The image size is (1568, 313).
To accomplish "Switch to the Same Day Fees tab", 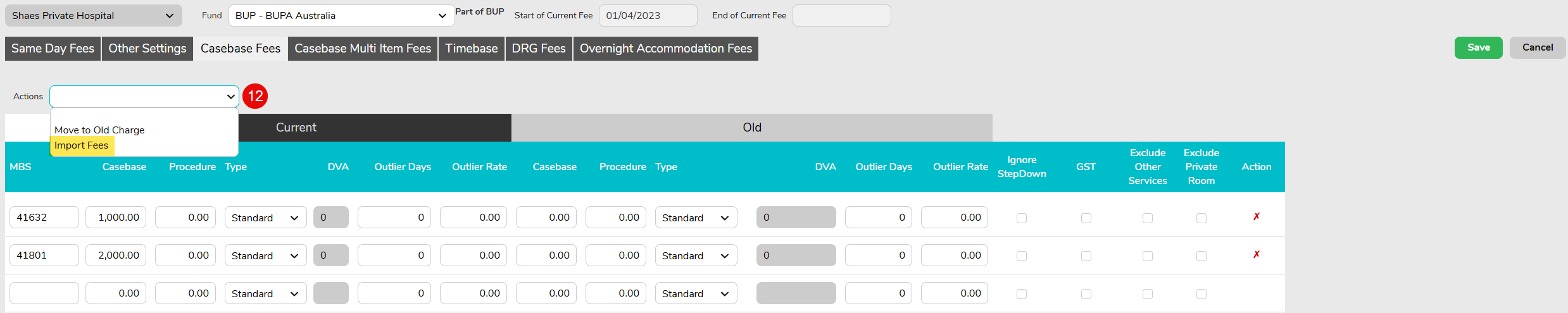I will [53, 49].
